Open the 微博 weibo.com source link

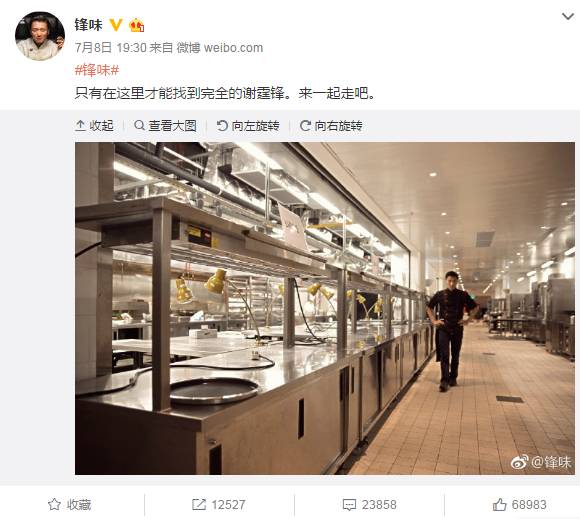(220, 48)
